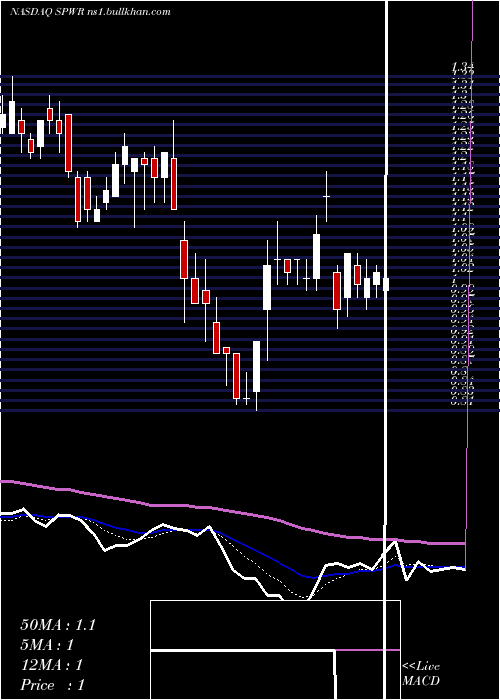Viewport: 500px width, 700px height.
Task: Click the Price : 1 readout
Action: pyautogui.click(x=53, y=685)
